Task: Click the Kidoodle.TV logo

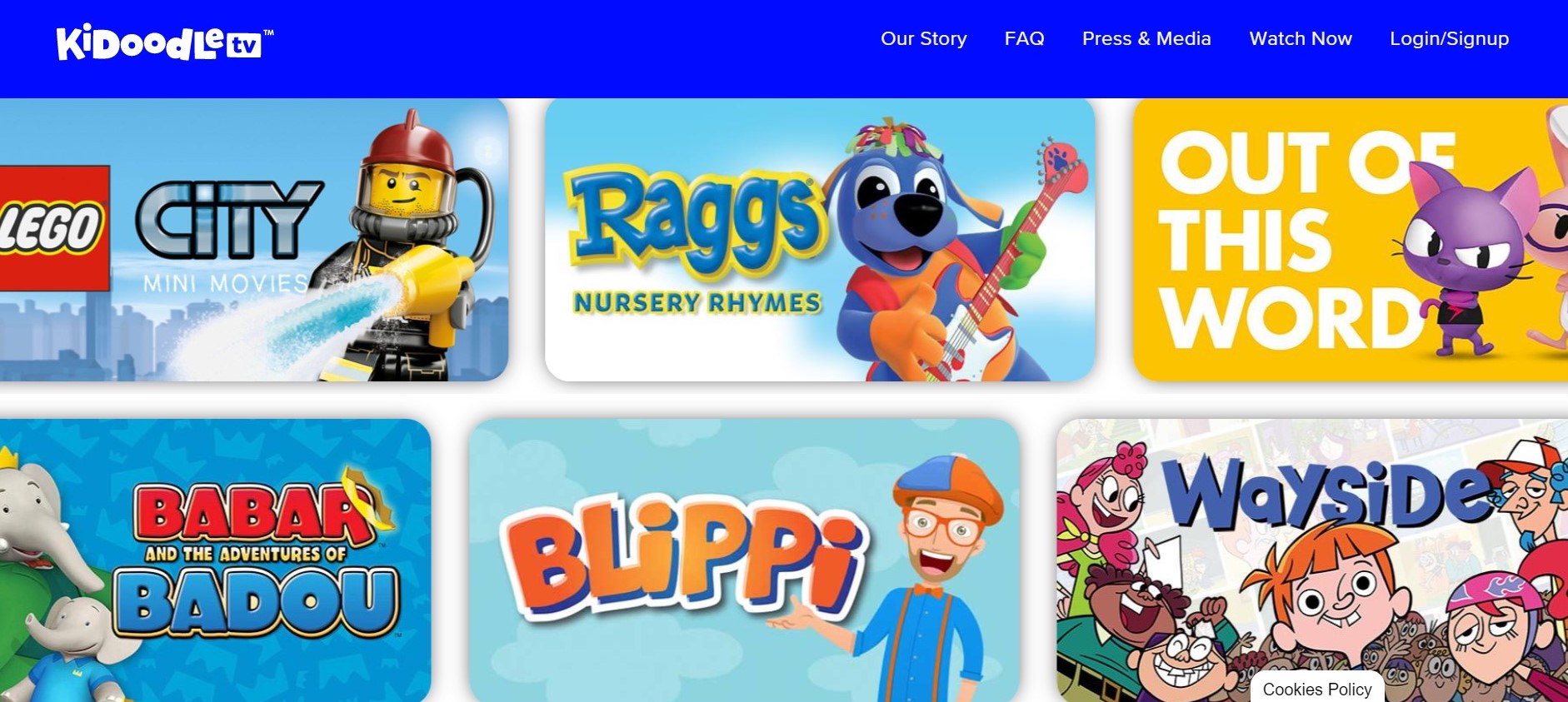Action: pos(164,42)
